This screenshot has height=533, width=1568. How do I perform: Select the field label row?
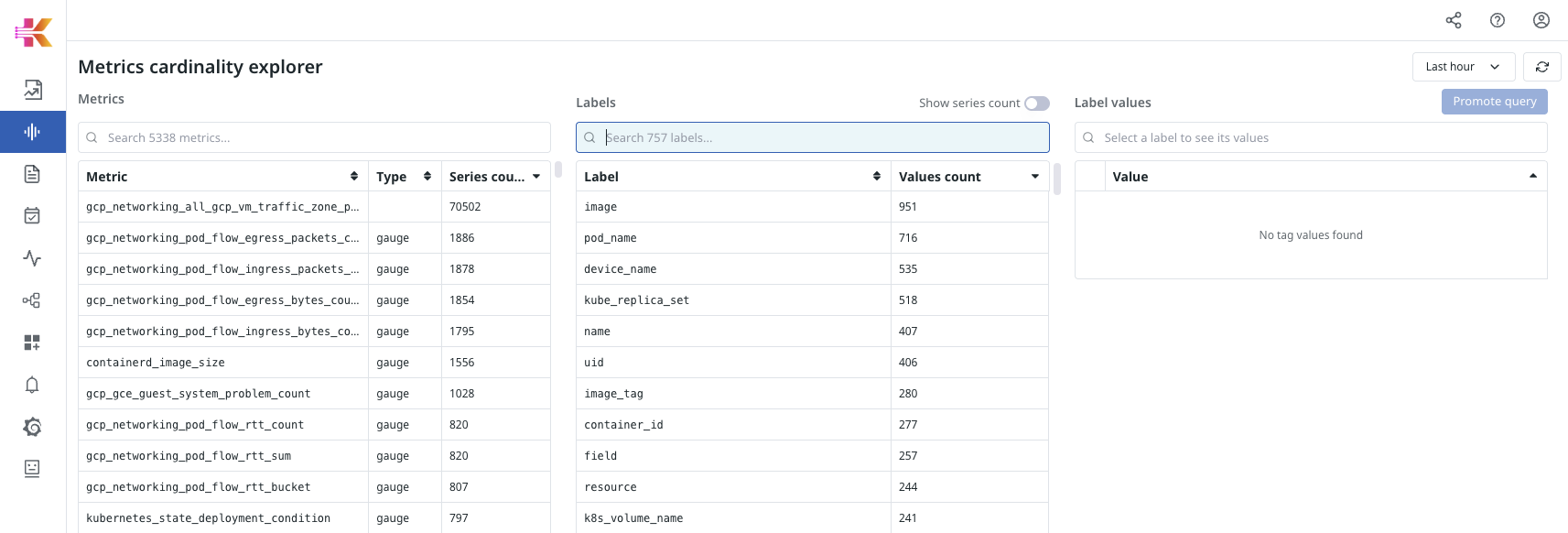(x=813, y=456)
